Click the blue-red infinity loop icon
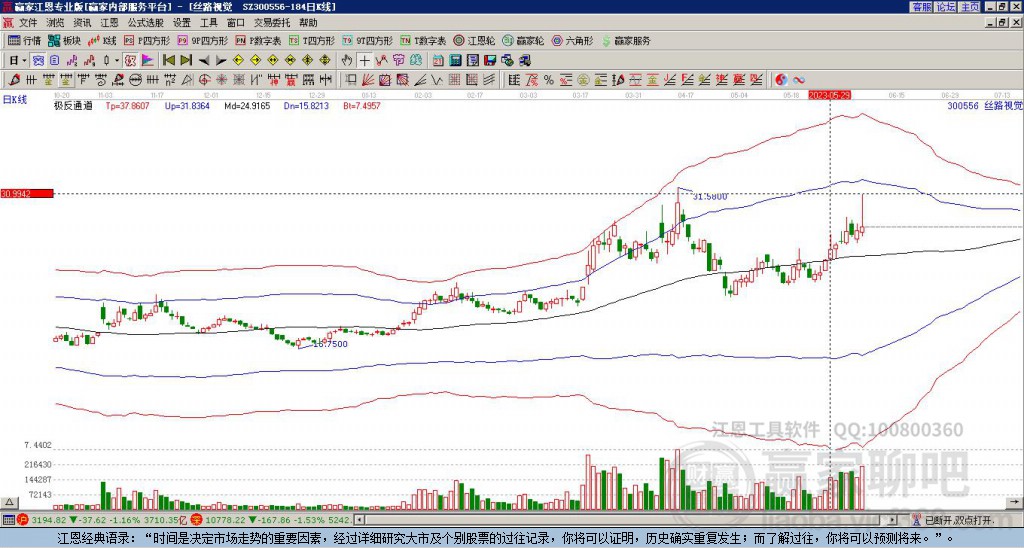Image resolution: width=1024 pixels, height=548 pixels. [x=799, y=80]
